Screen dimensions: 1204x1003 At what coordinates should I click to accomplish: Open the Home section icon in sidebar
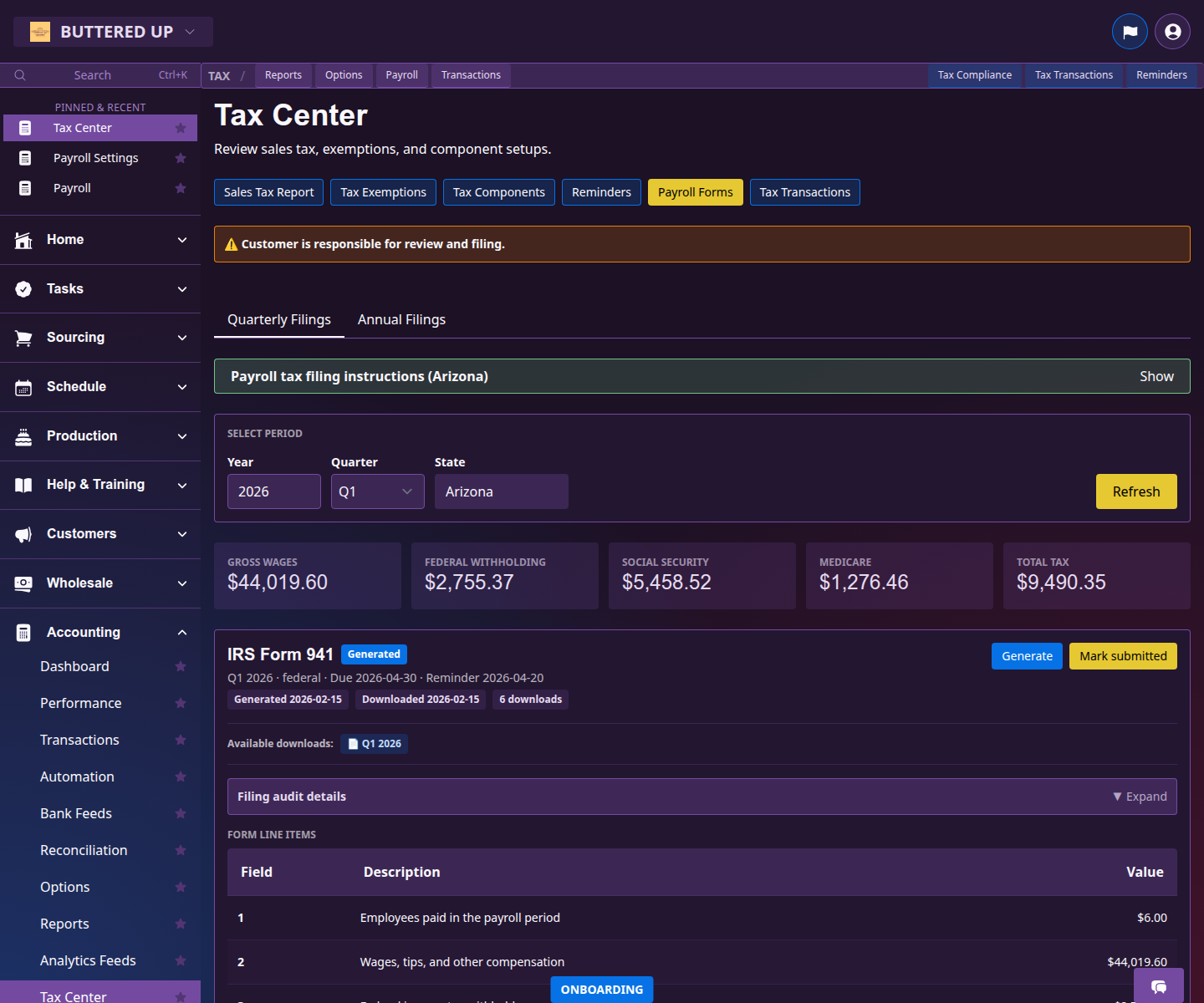click(x=23, y=240)
